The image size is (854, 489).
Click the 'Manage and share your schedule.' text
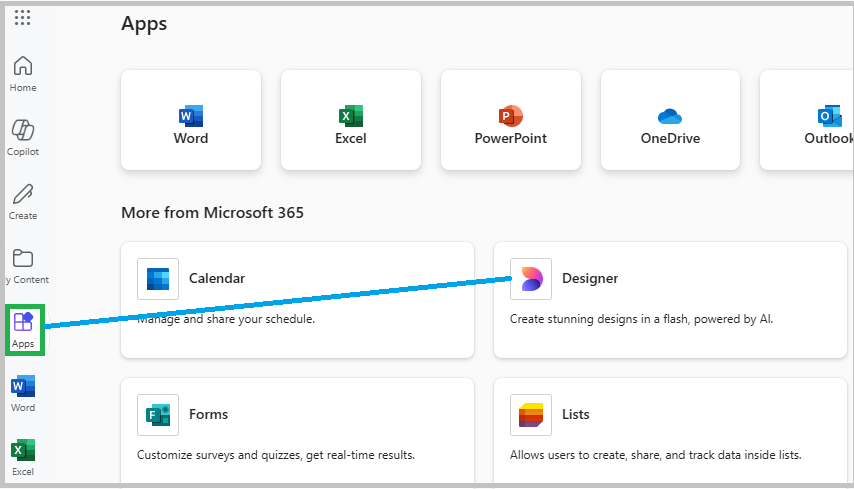click(226, 319)
